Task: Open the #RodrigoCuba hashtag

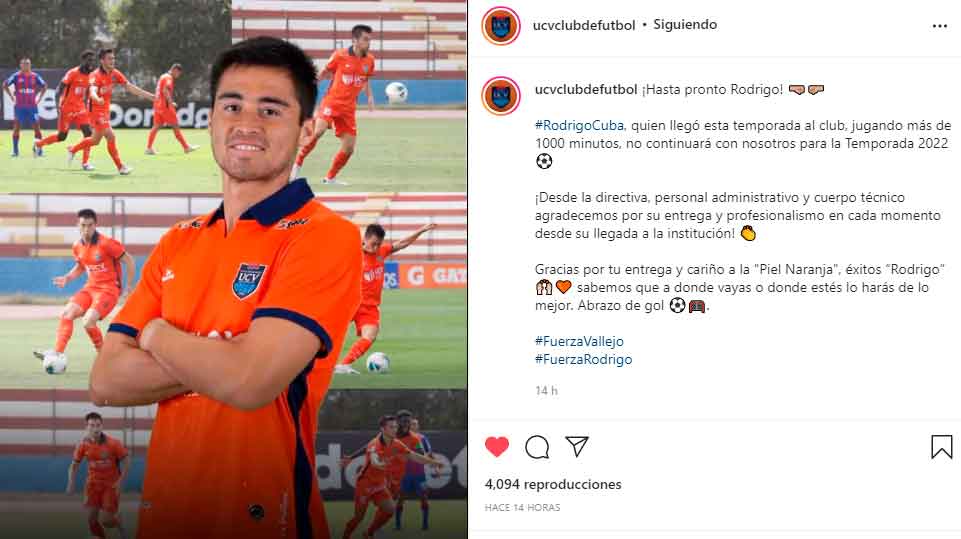Action: click(579, 126)
